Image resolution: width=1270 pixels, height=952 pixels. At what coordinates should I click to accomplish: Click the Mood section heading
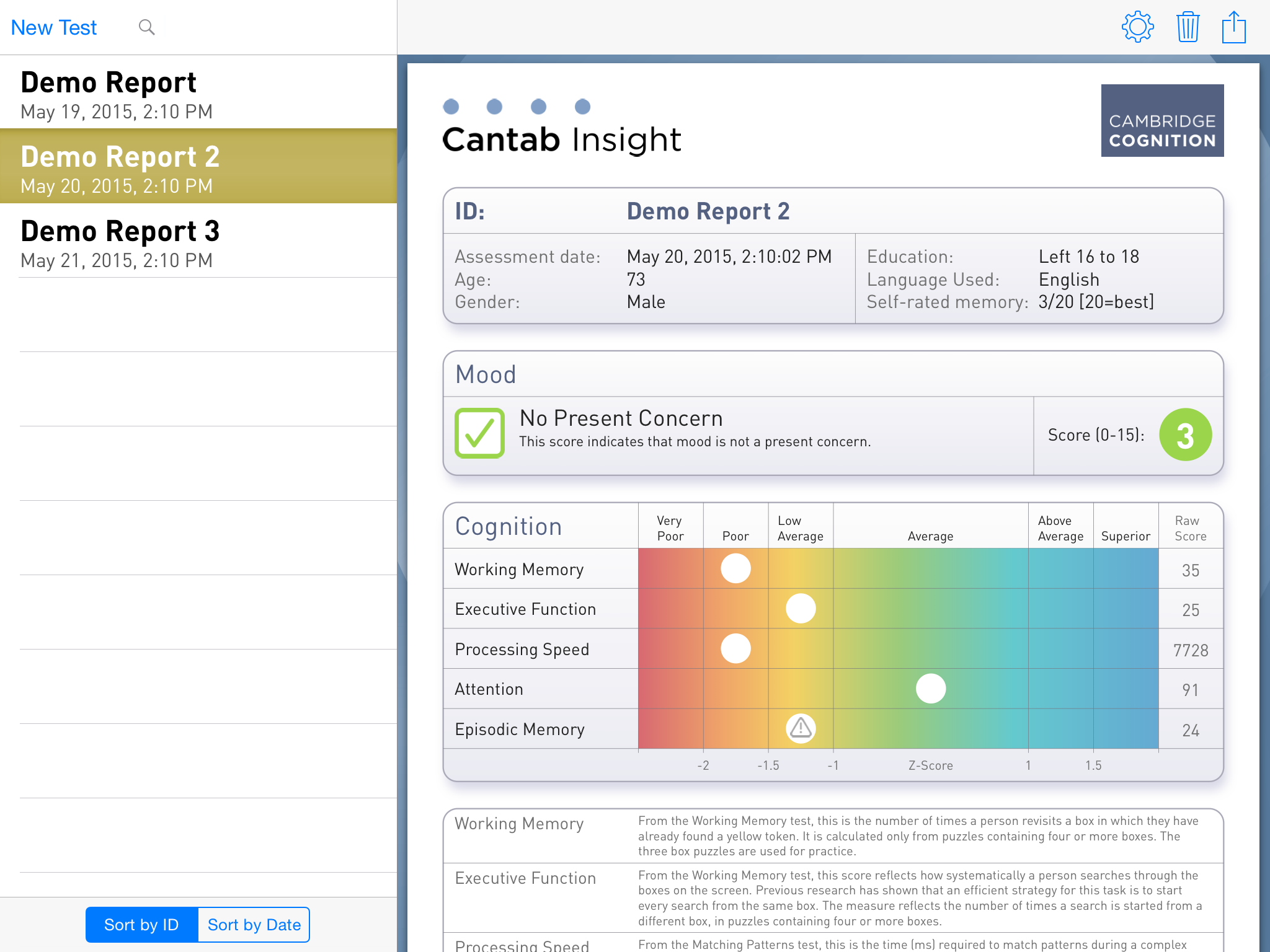coord(486,374)
